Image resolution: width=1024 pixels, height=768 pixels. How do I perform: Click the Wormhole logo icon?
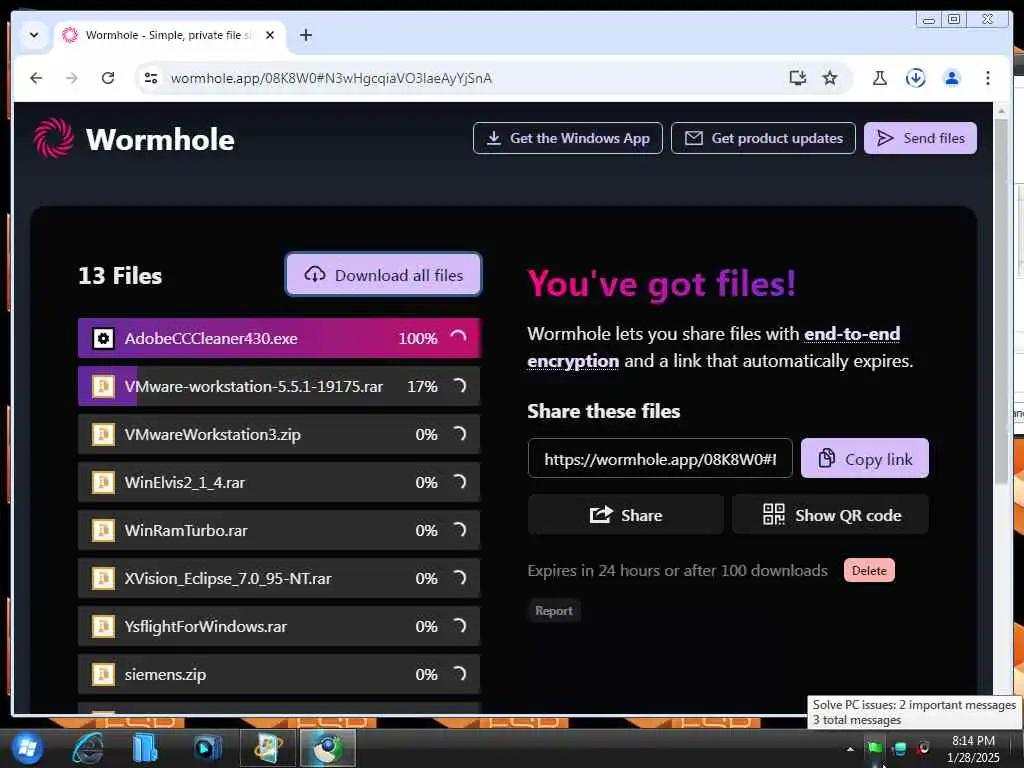click(54, 138)
